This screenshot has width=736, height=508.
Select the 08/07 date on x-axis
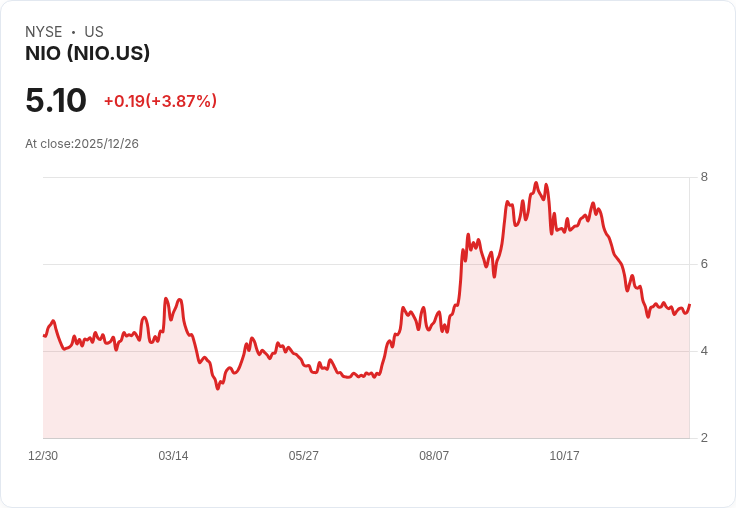click(434, 455)
